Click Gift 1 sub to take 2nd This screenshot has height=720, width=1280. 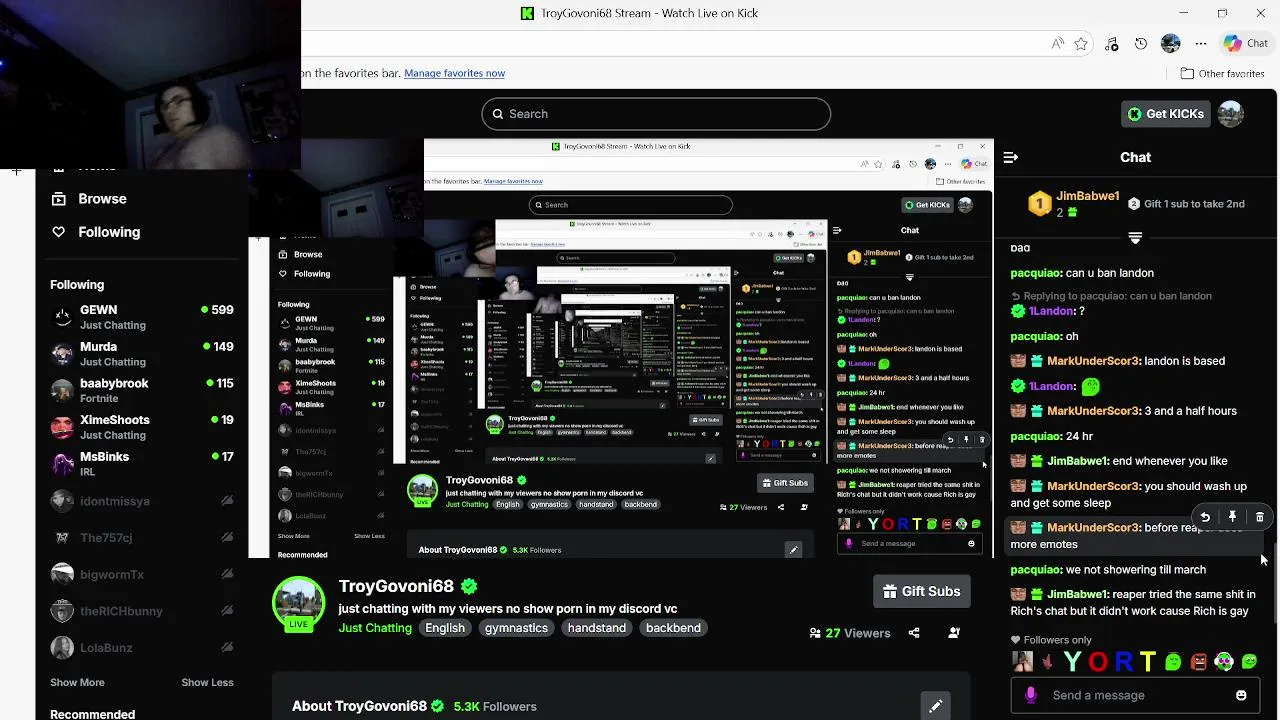1186,204
